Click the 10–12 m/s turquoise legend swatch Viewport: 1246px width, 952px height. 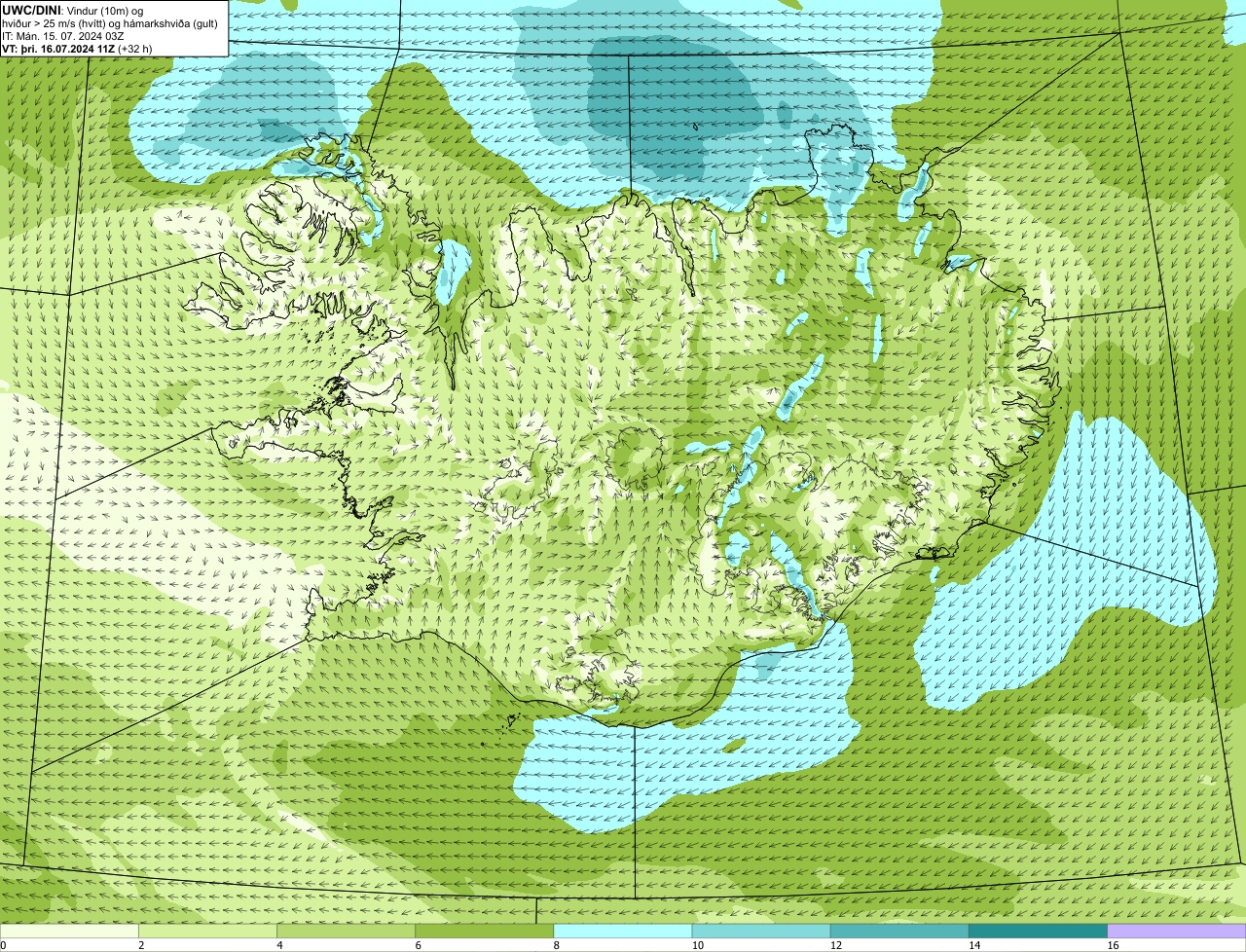pos(761,931)
